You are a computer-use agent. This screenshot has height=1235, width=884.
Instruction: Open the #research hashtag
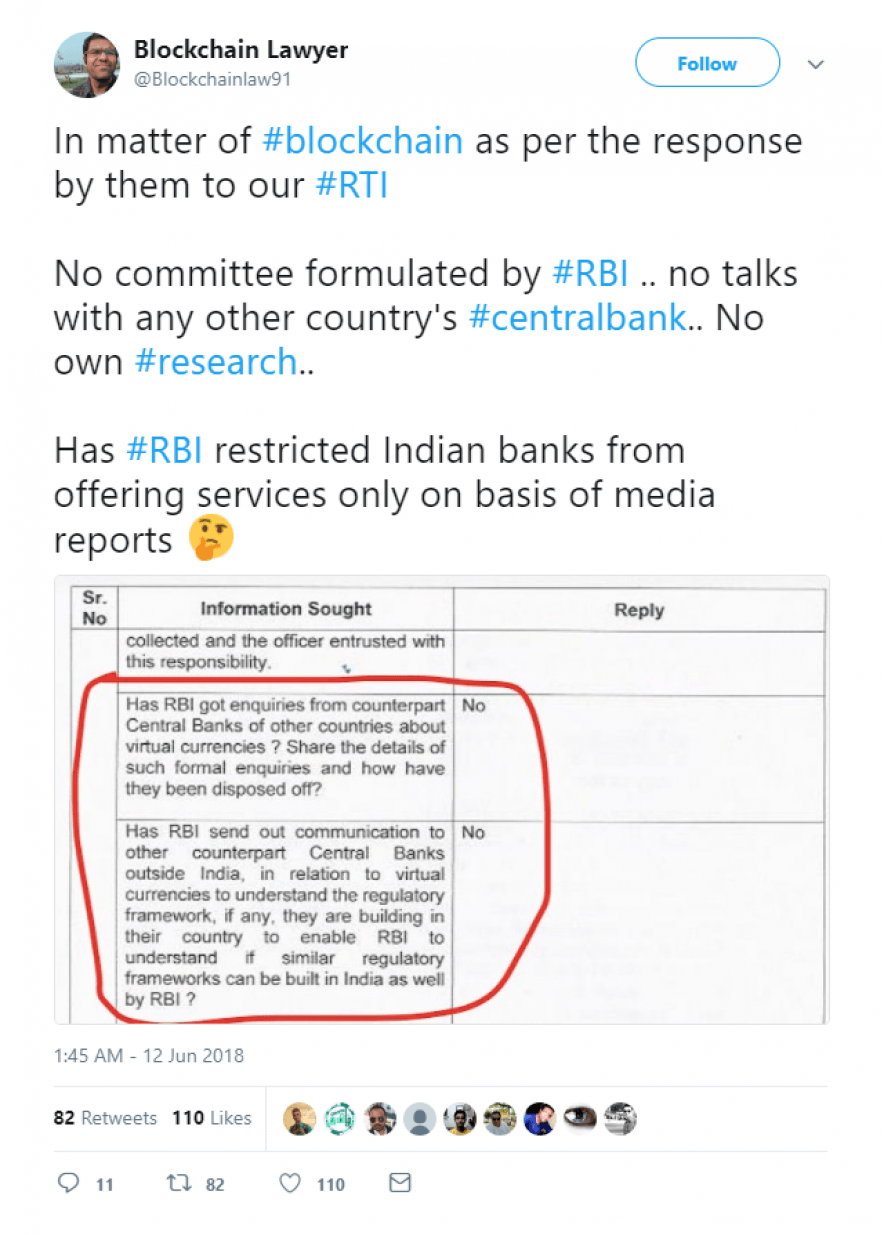216,362
